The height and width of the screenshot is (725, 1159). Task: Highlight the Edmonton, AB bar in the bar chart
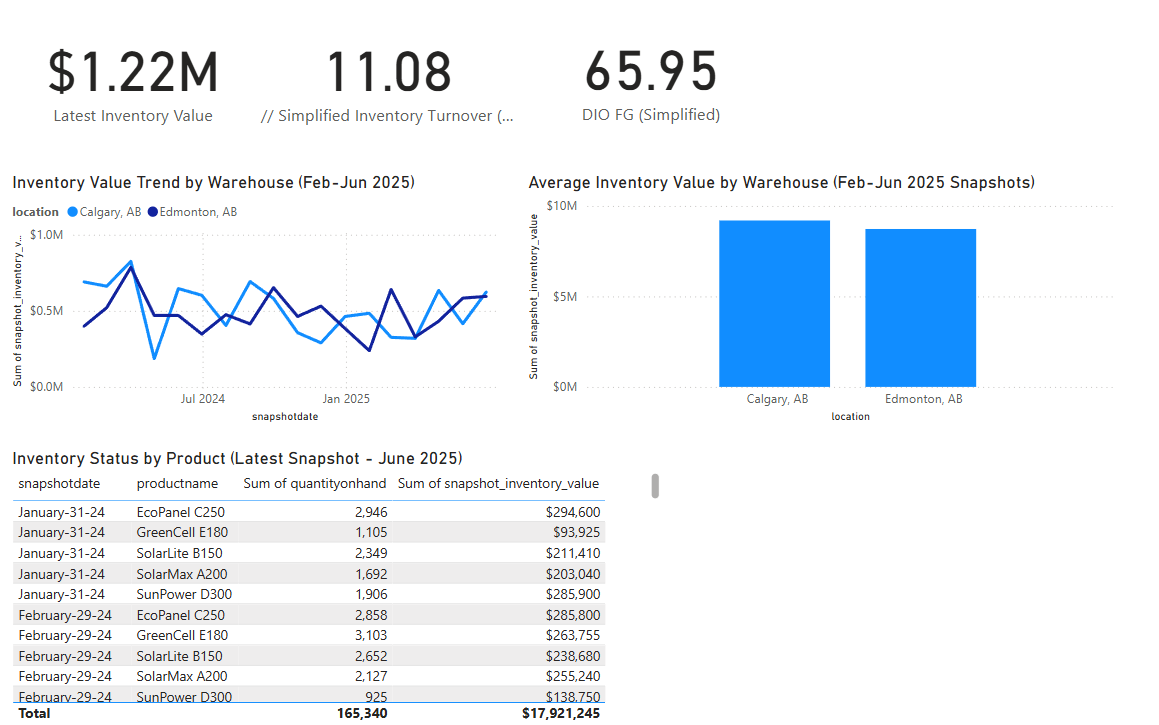[920, 303]
